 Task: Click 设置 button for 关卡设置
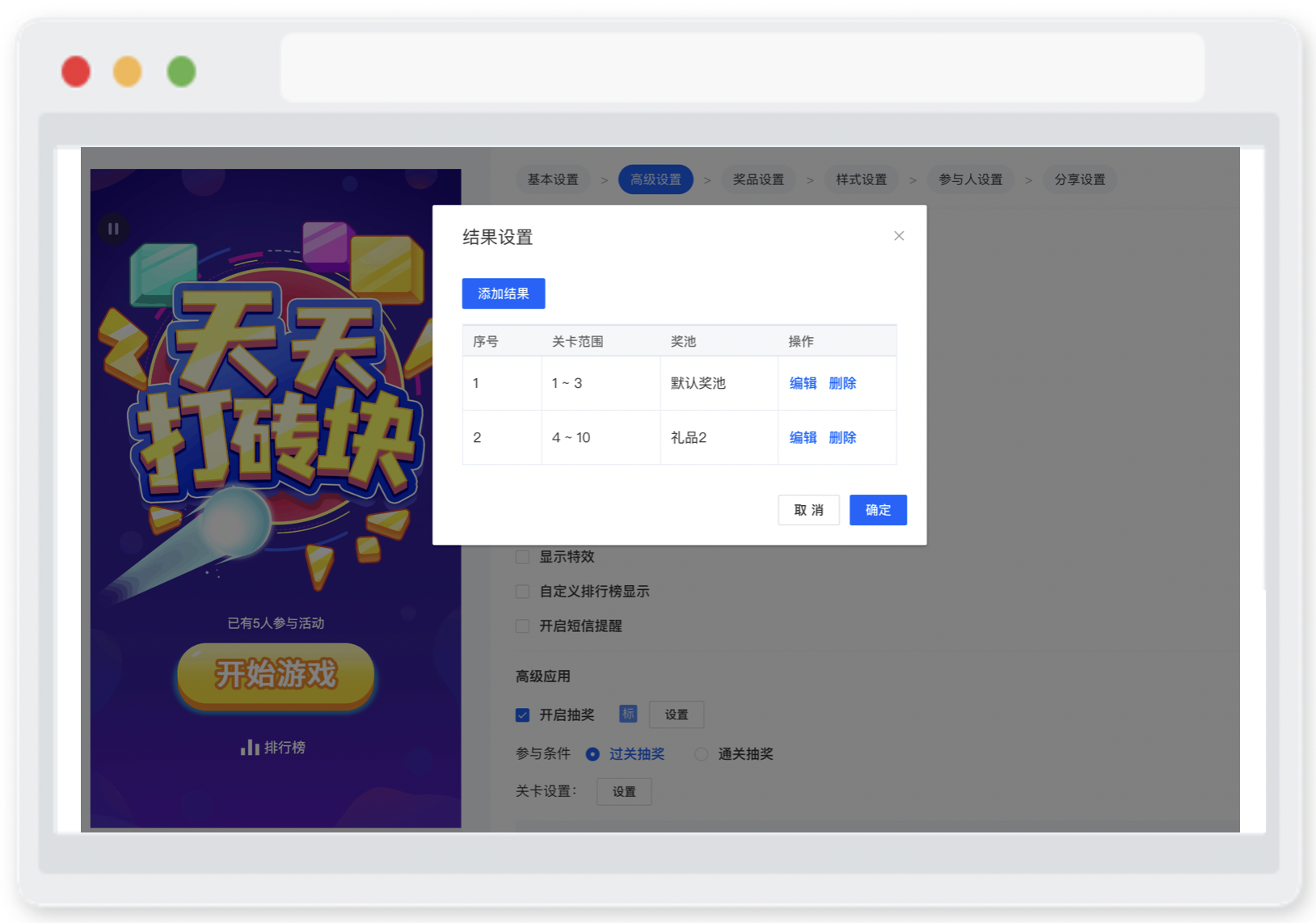[x=624, y=791]
